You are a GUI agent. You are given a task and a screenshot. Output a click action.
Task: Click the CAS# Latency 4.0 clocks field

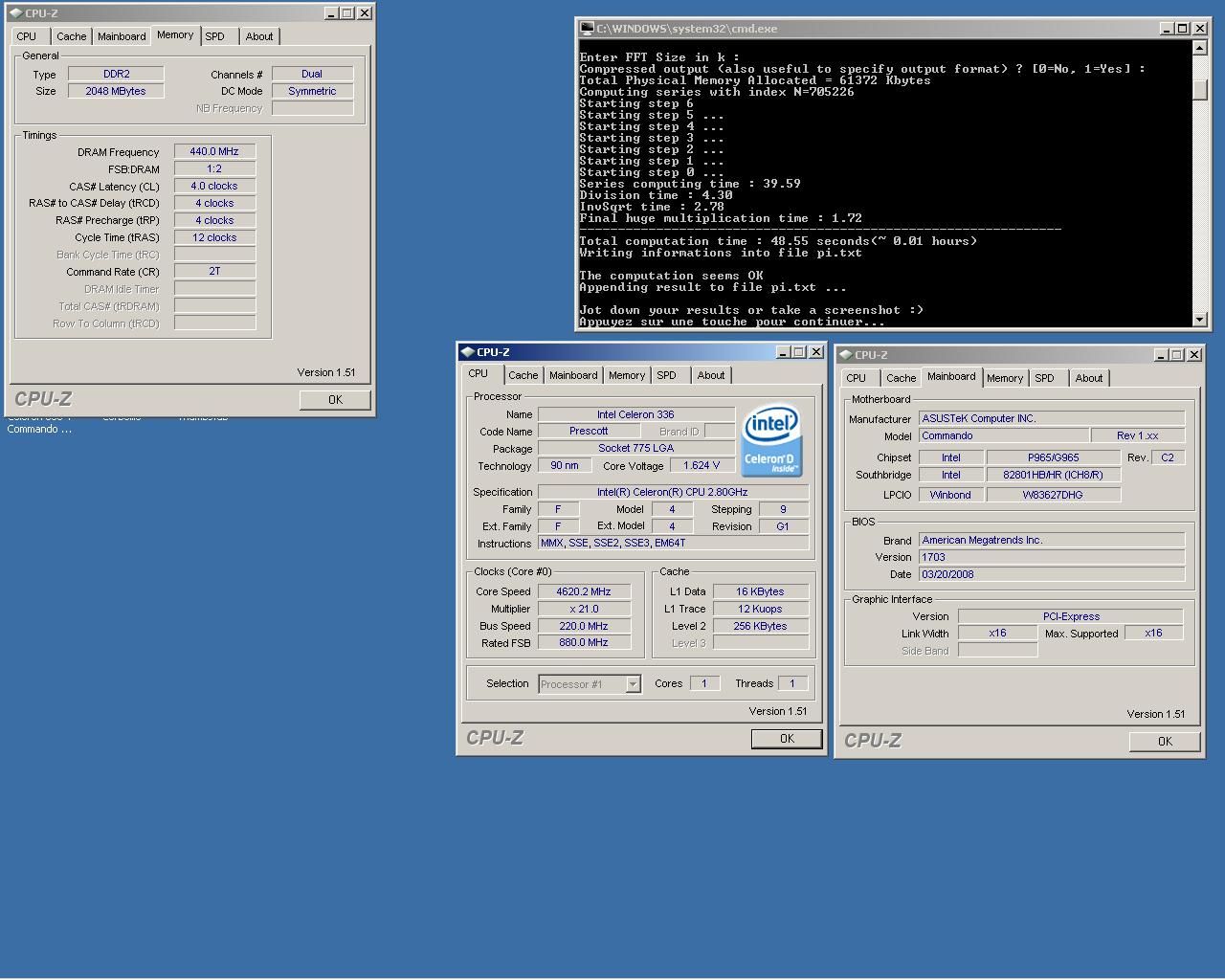tap(214, 186)
